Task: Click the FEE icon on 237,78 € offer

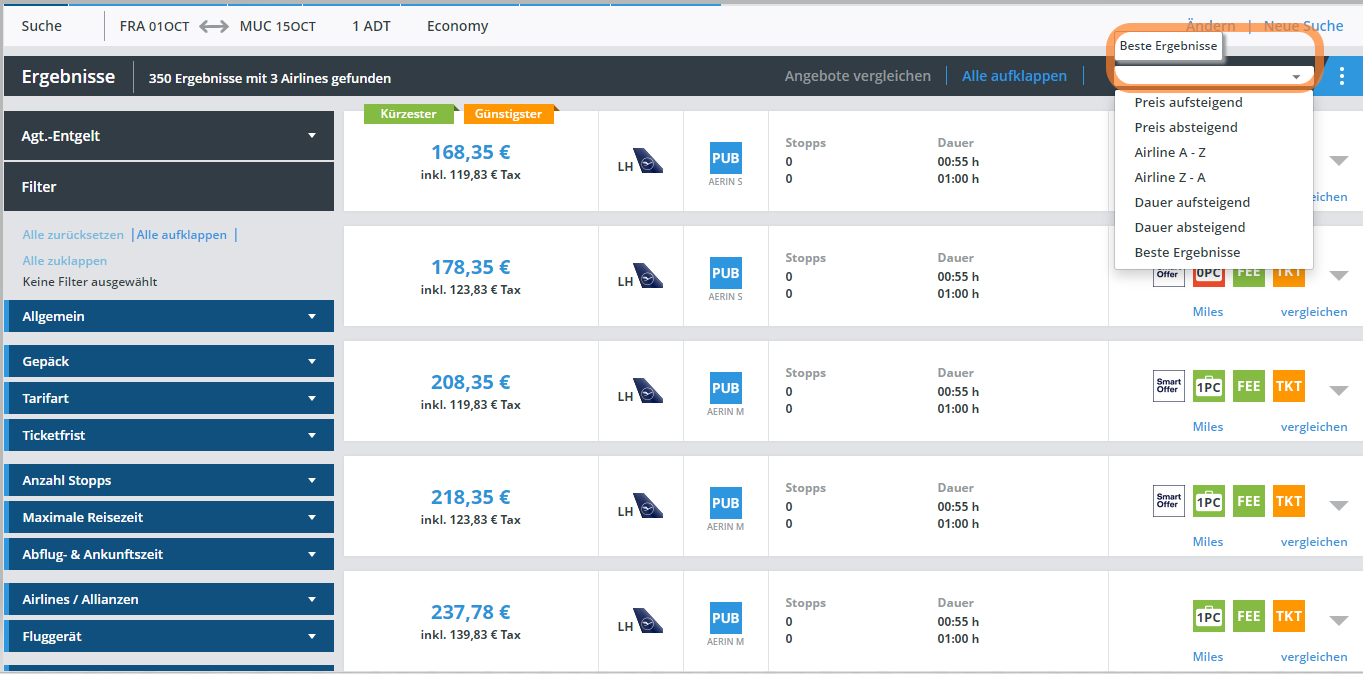Action: point(1248,616)
